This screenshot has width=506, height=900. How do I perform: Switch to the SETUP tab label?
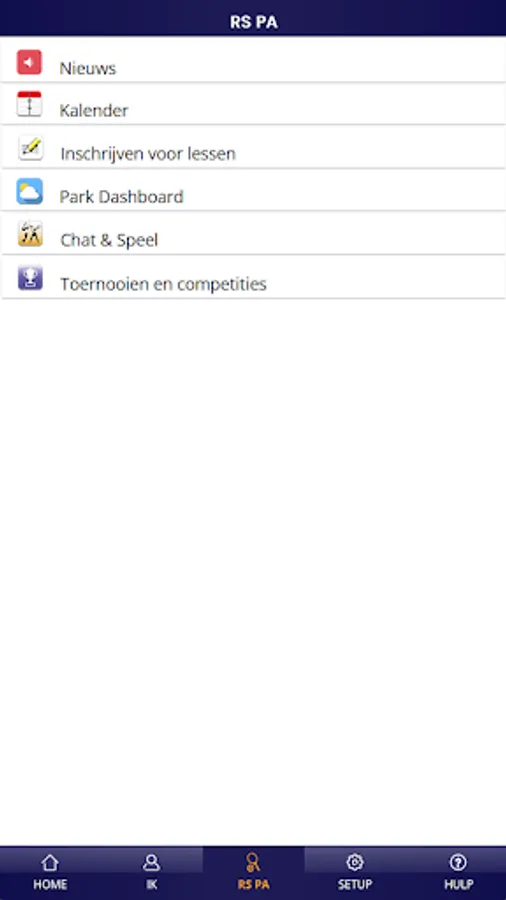355,885
